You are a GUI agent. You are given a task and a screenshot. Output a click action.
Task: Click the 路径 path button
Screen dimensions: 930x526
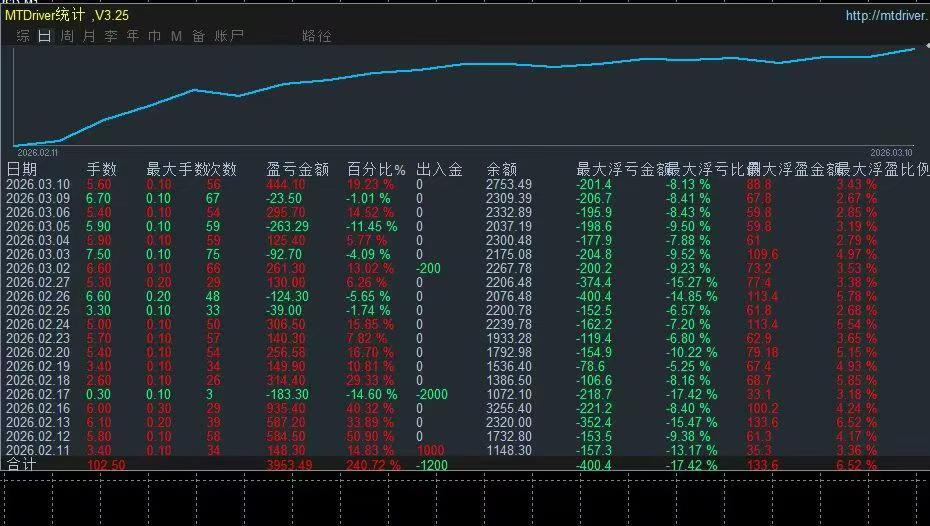click(x=317, y=36)
